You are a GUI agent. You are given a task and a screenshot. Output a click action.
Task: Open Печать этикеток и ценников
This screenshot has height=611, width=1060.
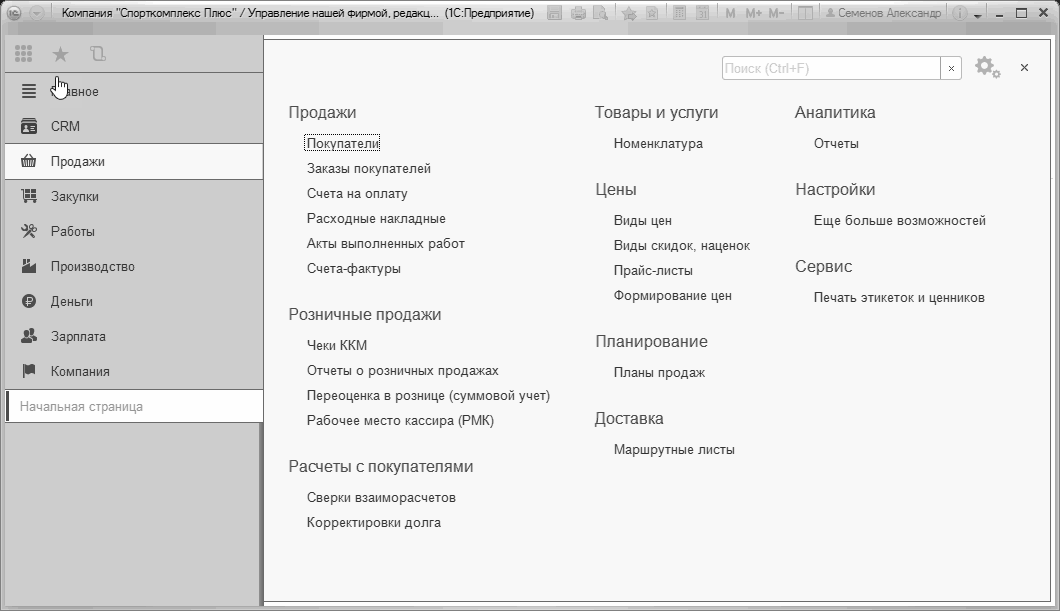click(x=899, y=297)
